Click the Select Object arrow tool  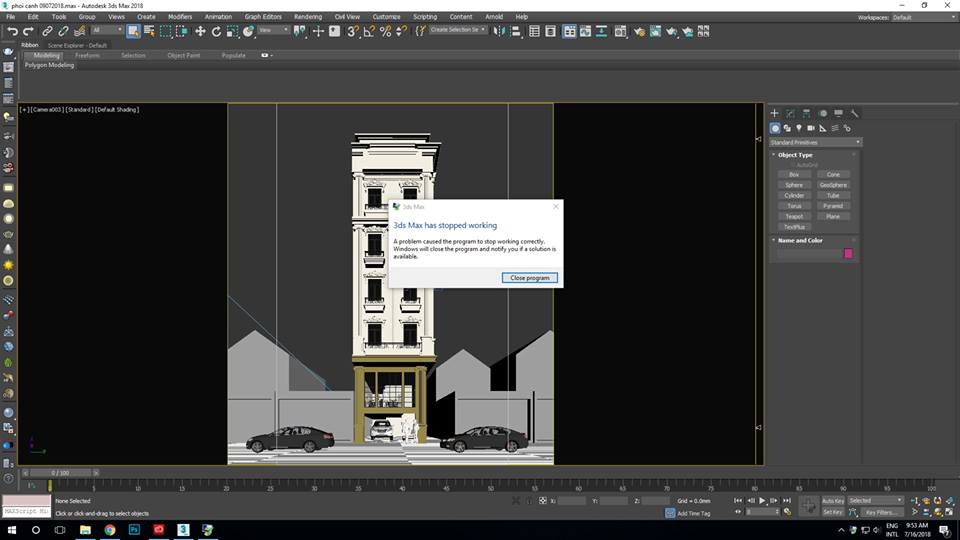coord(133,31)
